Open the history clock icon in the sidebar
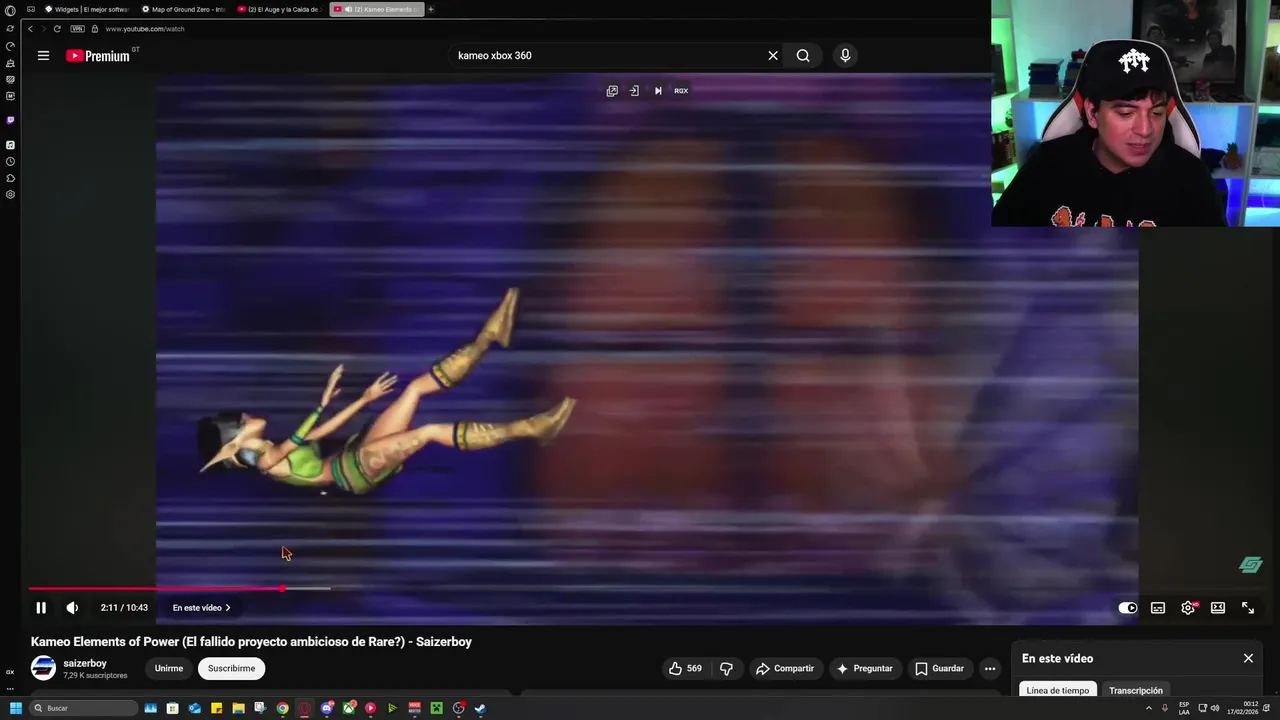This screenshot has width=1280, height=720. coord(10,161)
